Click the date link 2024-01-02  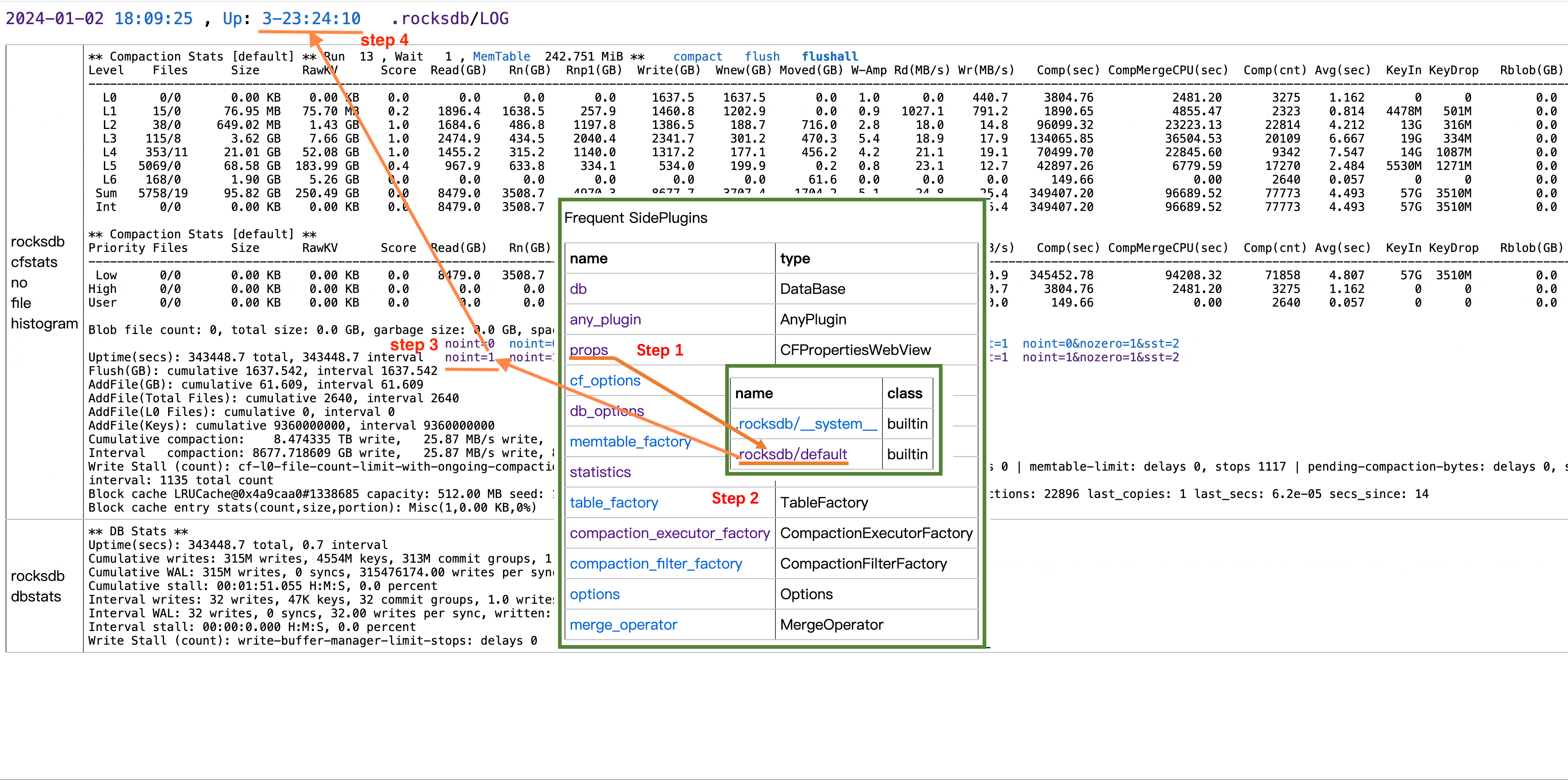pos(55,19)
